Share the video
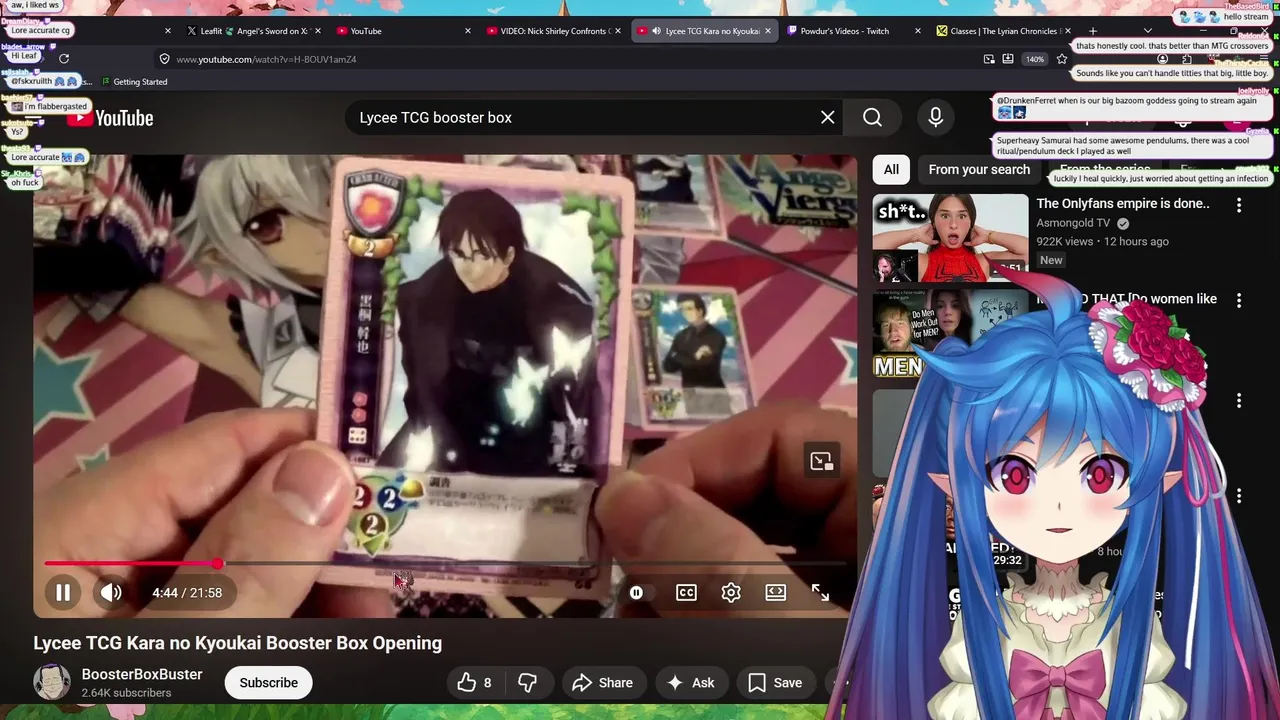 coord(602,683)
